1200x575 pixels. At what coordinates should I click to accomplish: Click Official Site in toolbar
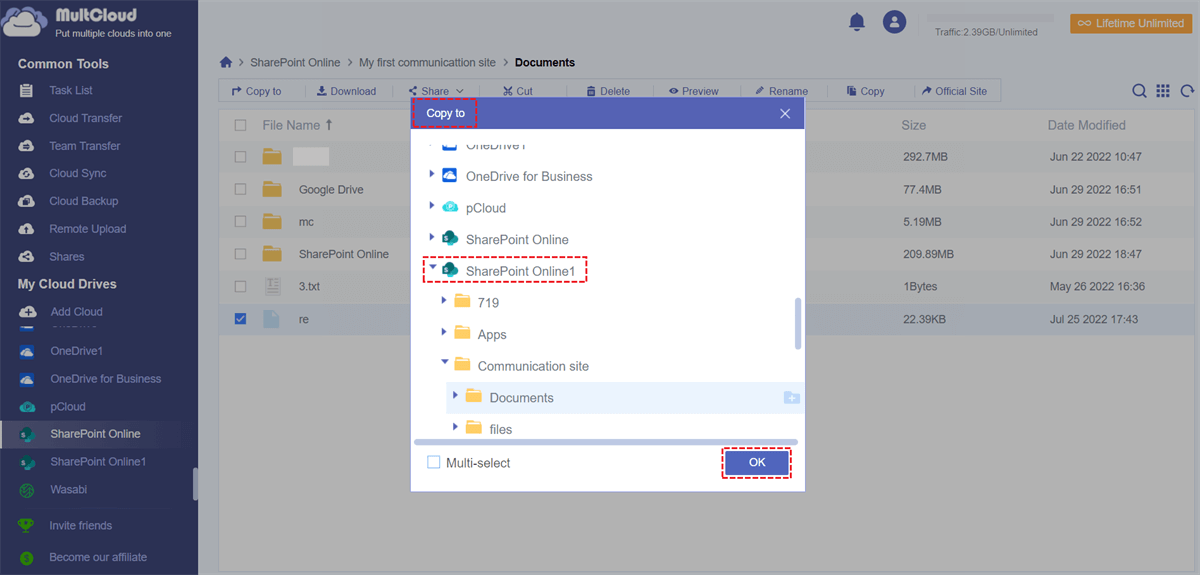(x=954, y=91)
